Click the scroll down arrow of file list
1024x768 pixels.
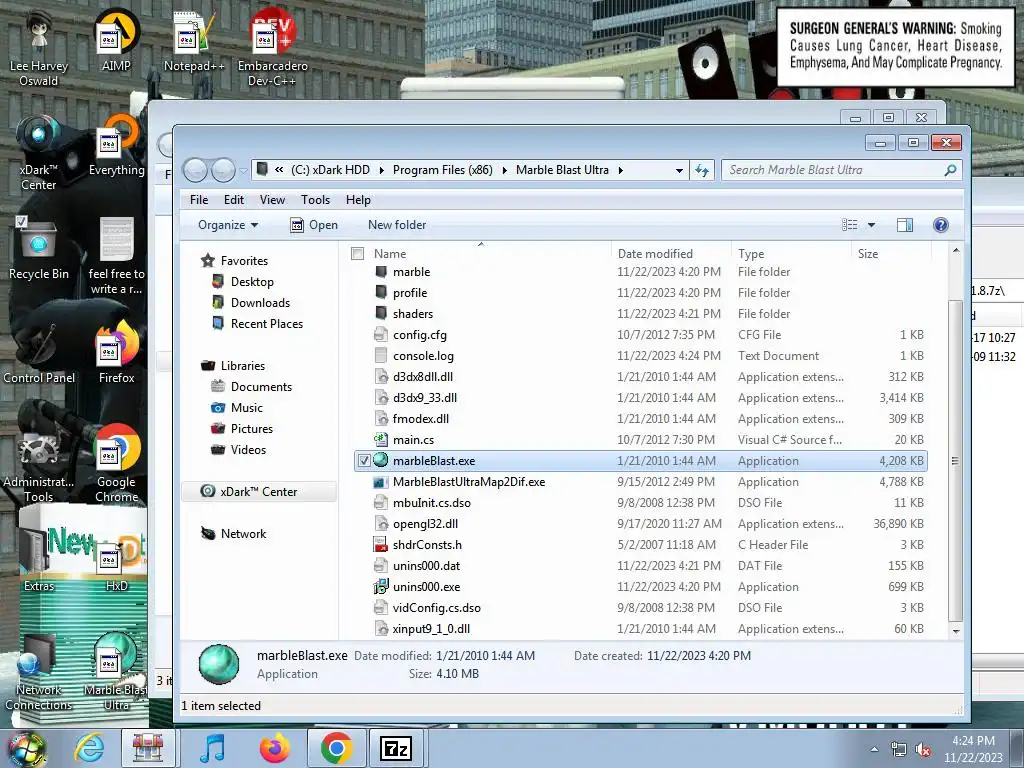956,632
